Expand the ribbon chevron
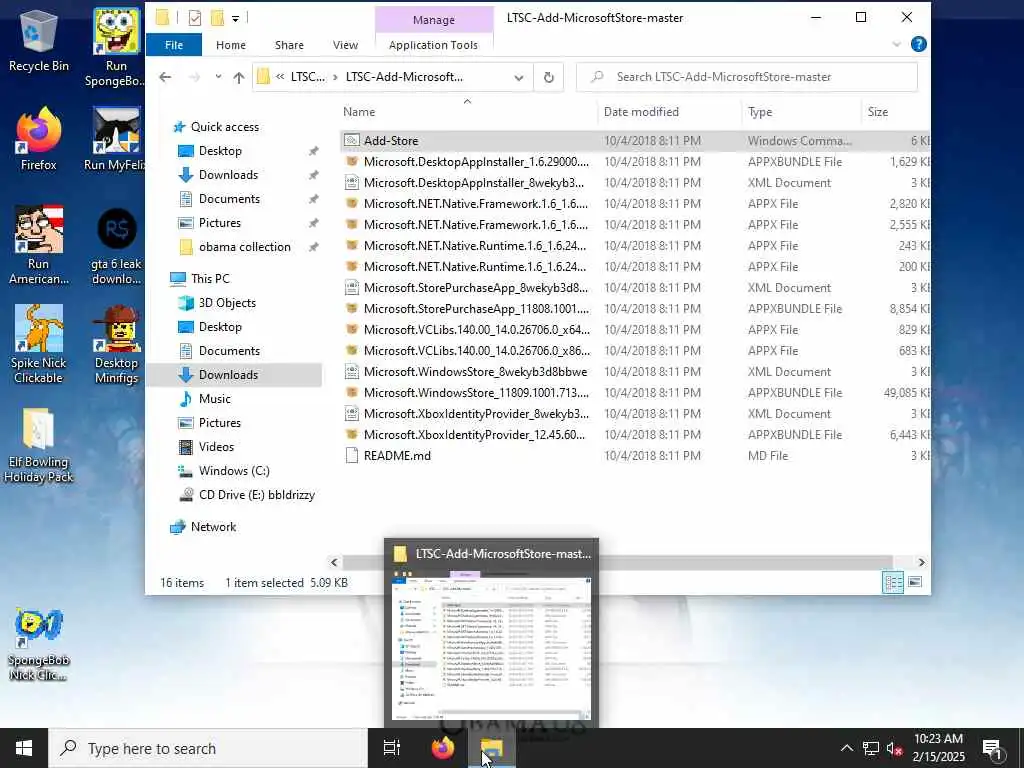Image resolution: width=1024 pixels, height=768 pixels. 896,44
